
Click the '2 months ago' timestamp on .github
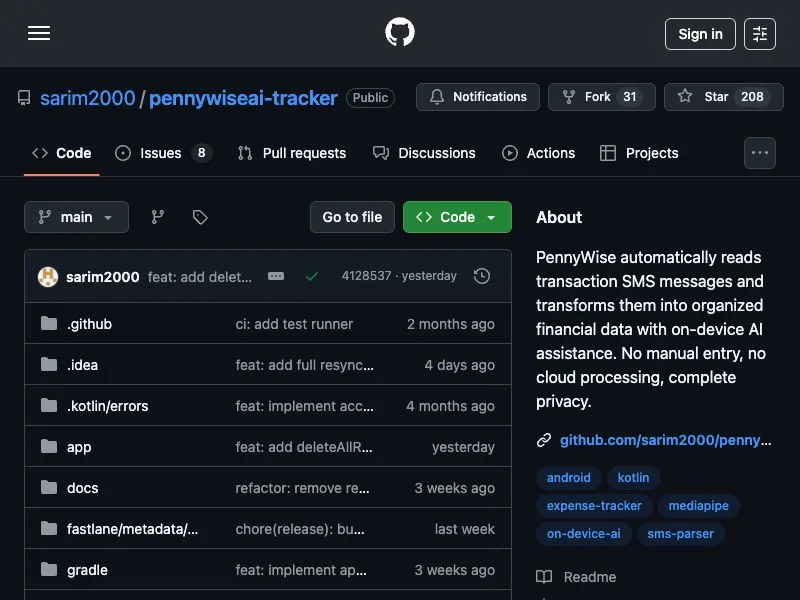[x=451, y=324]
